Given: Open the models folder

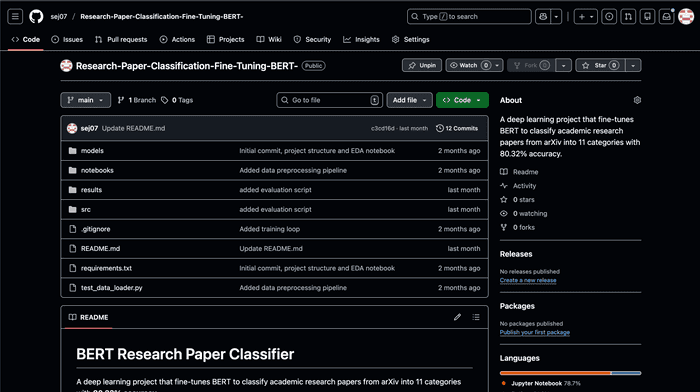Looking at the screenshot, I should pos(92,150).
